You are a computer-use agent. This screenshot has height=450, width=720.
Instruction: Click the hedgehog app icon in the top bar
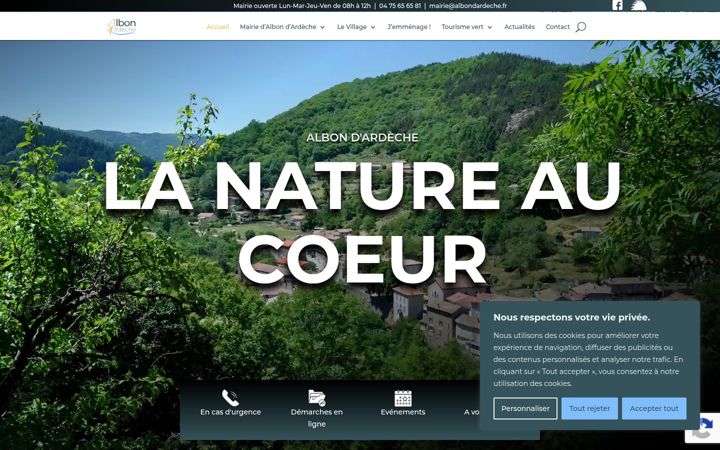click(x=639, y=5)
